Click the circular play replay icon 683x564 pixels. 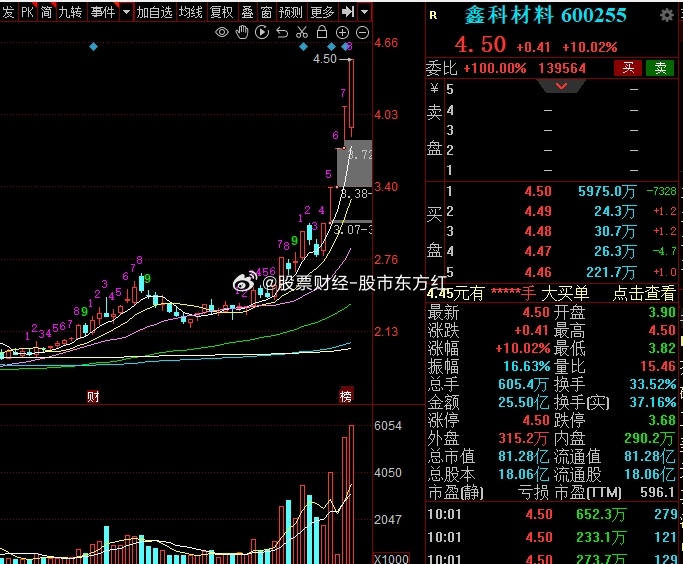(262, 32)
